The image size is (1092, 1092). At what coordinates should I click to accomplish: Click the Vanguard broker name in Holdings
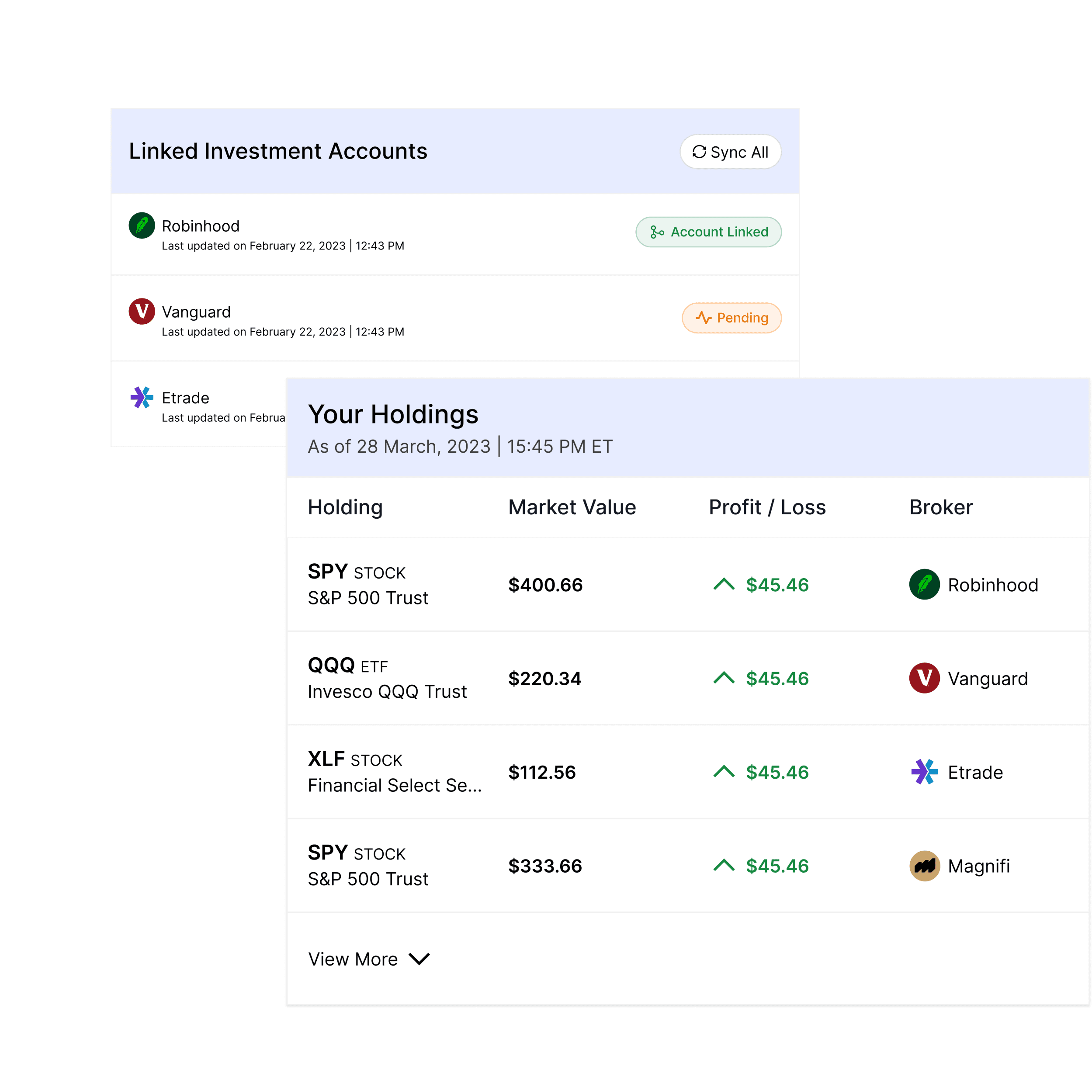click(988, 679)
